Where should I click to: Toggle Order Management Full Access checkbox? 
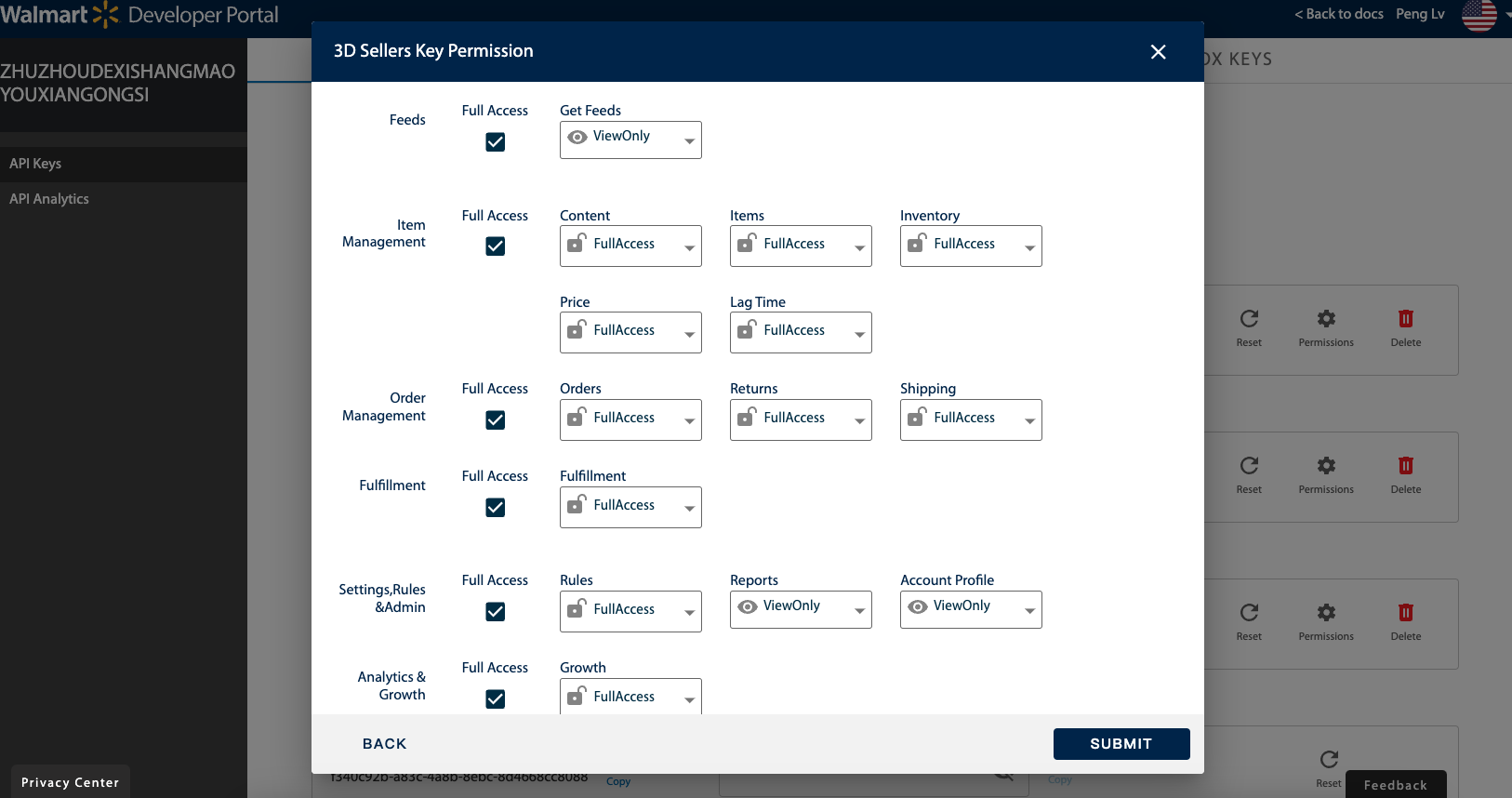click(496, 419)
